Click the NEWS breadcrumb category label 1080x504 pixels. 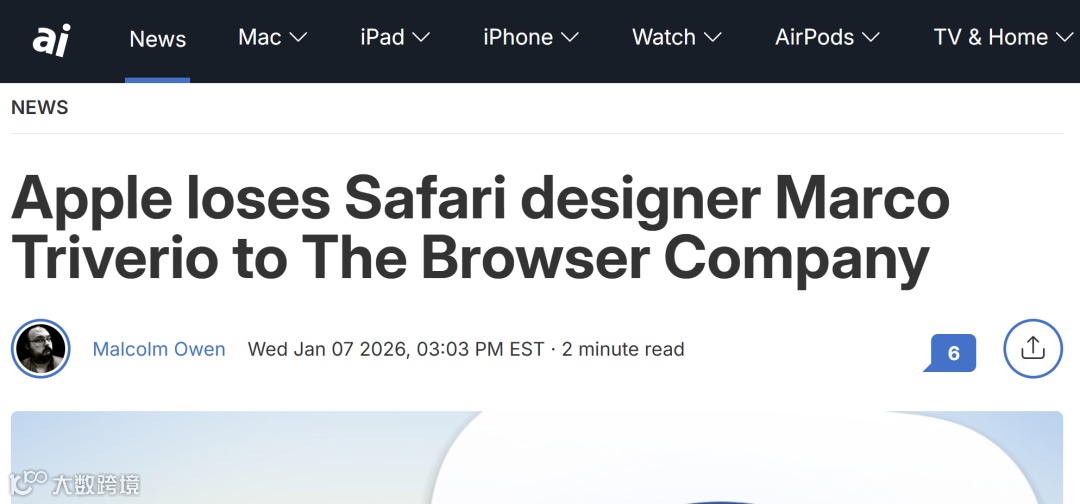(40, 107)
